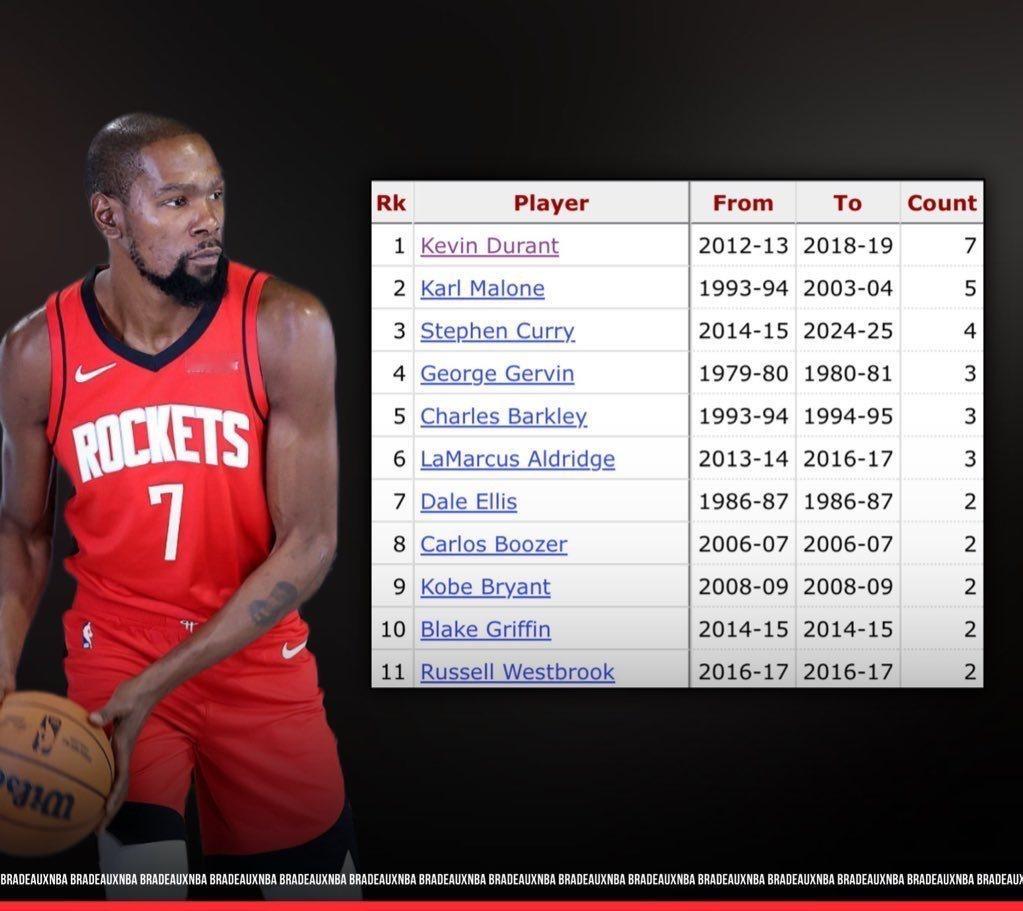1023x911 pixels.
Task: Sort by the To column header
Action: coord(847,203)
